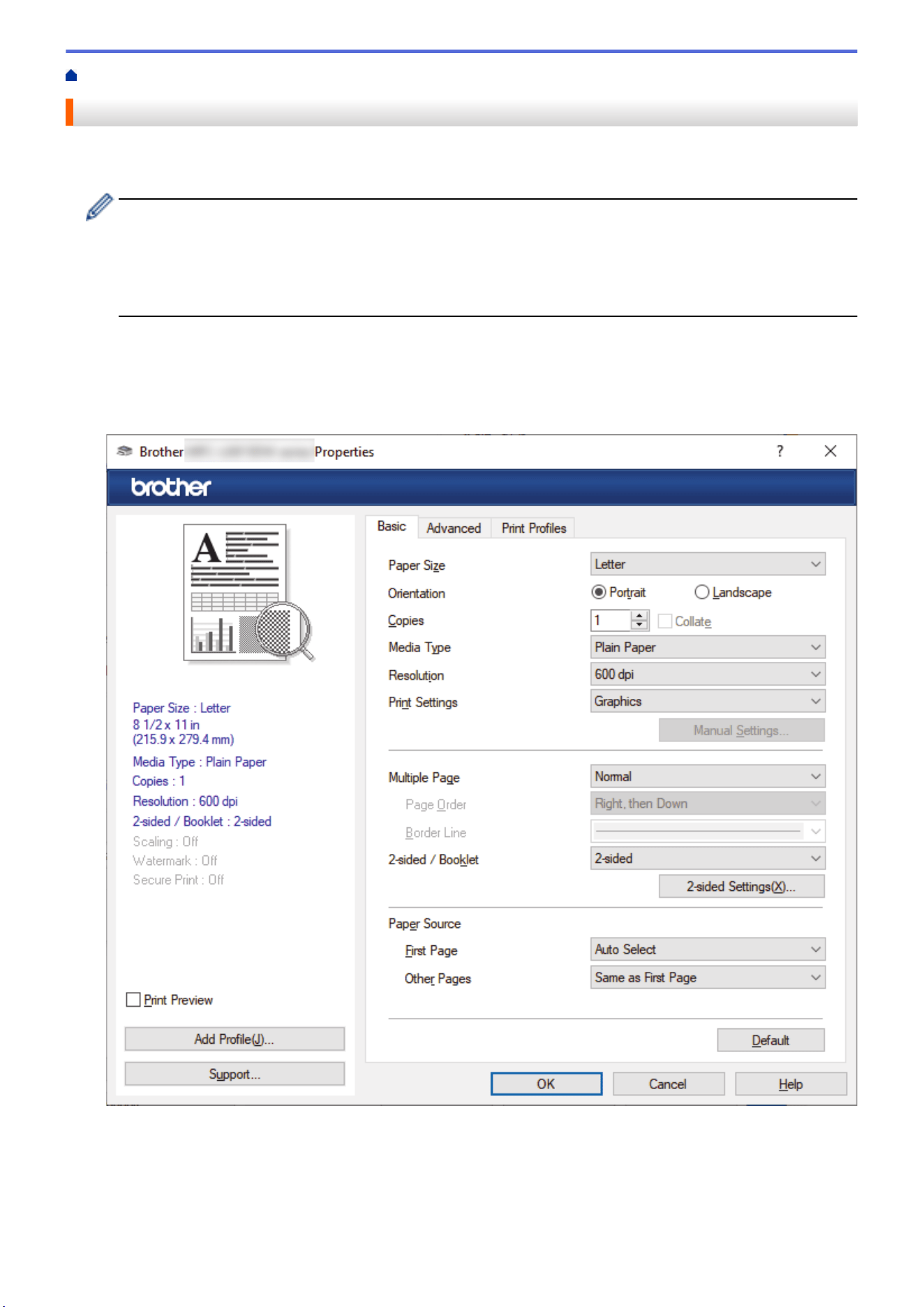Click the 'Copies : 1' summary text
Viewport: 924px width, 1307px height.
click(x=158, y=781)
